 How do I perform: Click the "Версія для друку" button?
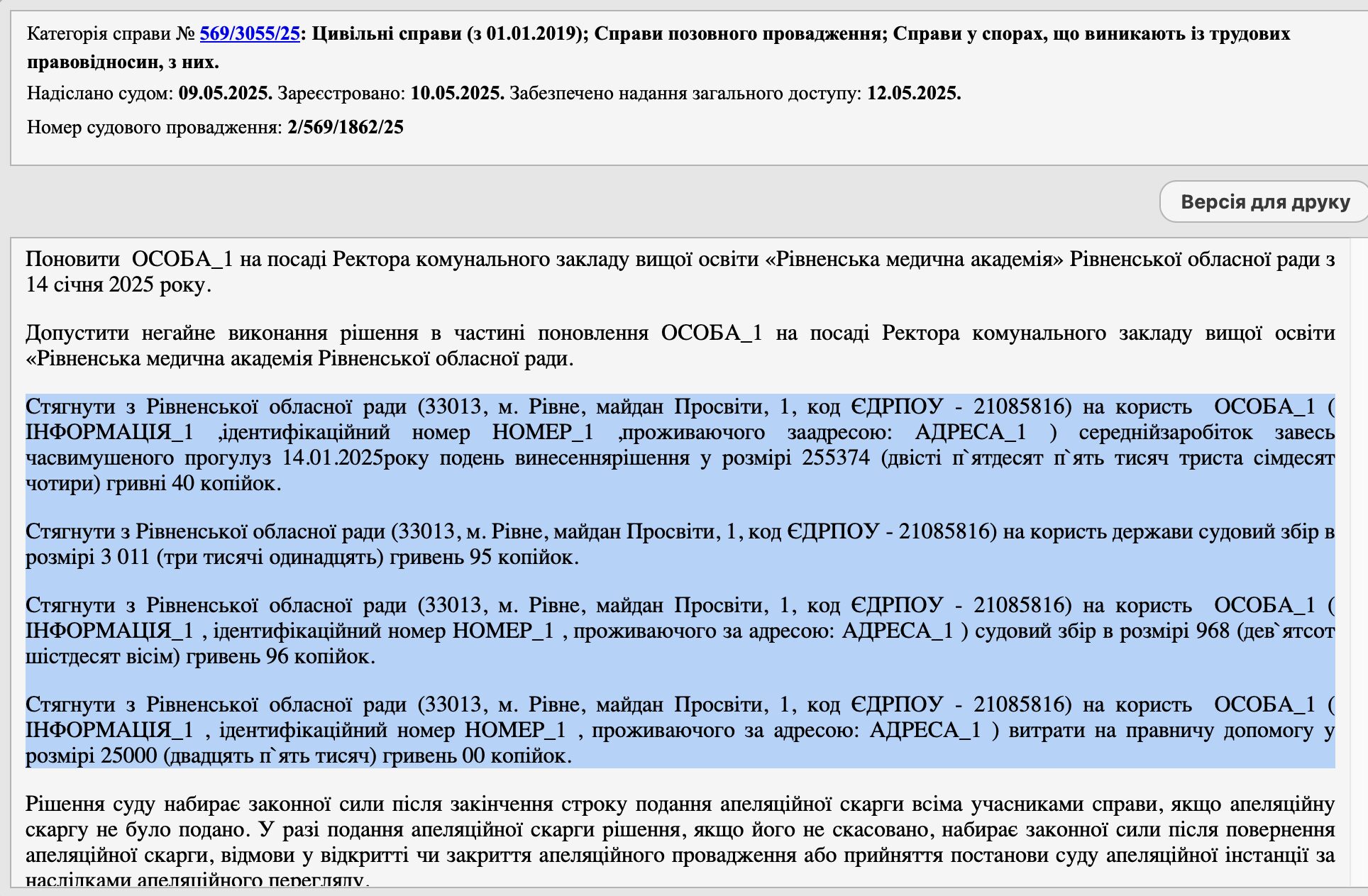(x=1265, y=201)
